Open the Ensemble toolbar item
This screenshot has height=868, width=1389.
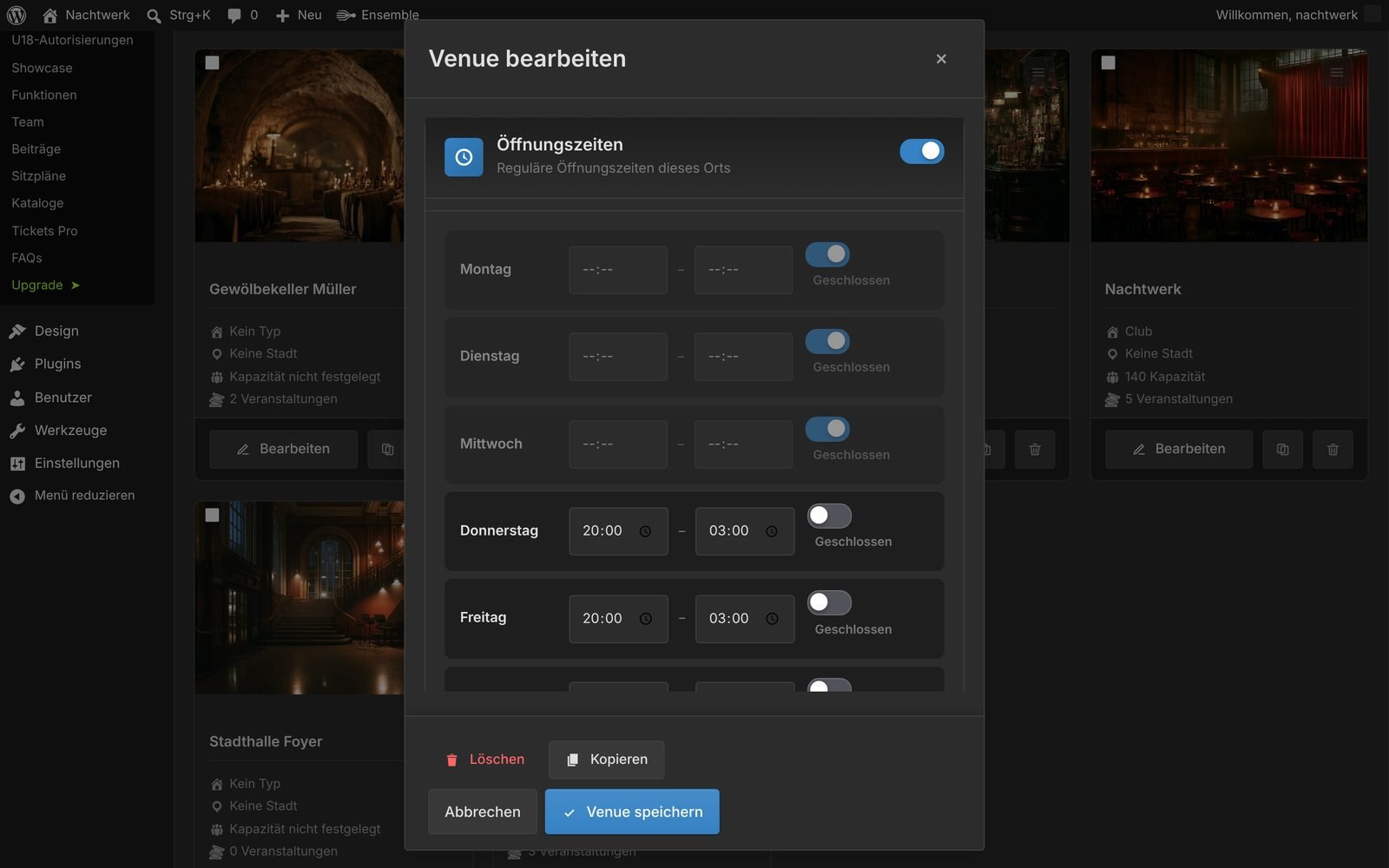click(378, 15)
